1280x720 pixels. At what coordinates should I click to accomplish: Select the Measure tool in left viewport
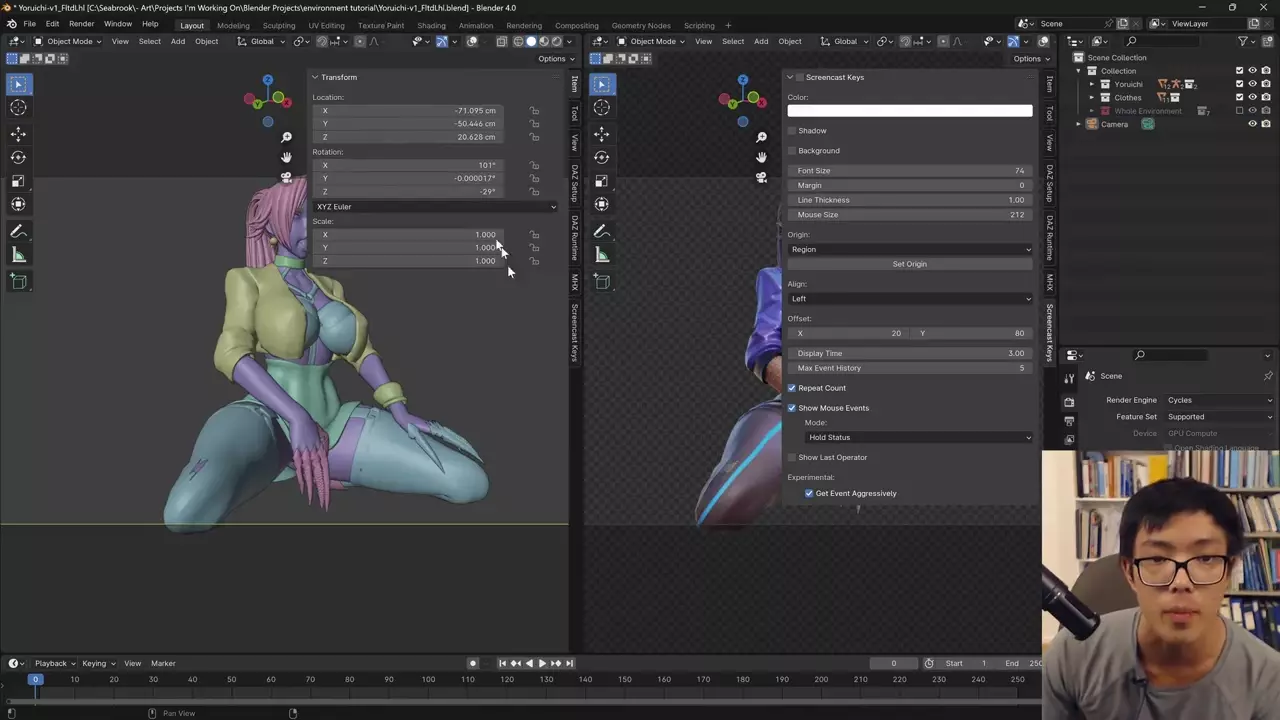(x=18, y=255)
